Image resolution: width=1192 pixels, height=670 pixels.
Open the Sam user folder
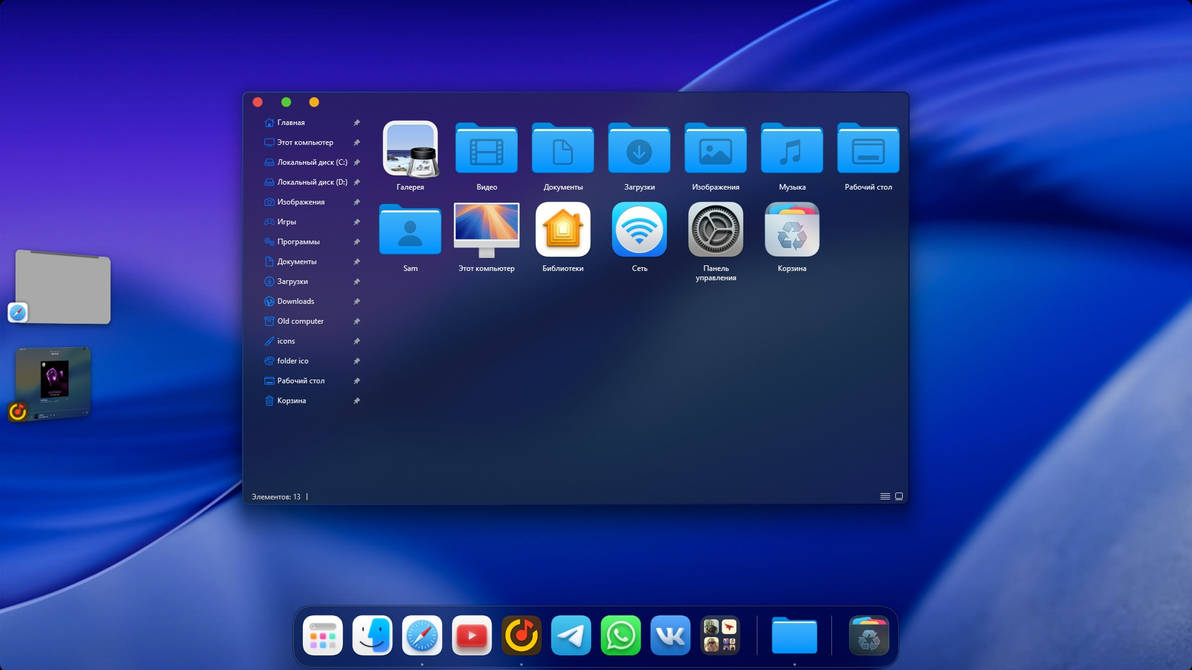pos(410,230)
